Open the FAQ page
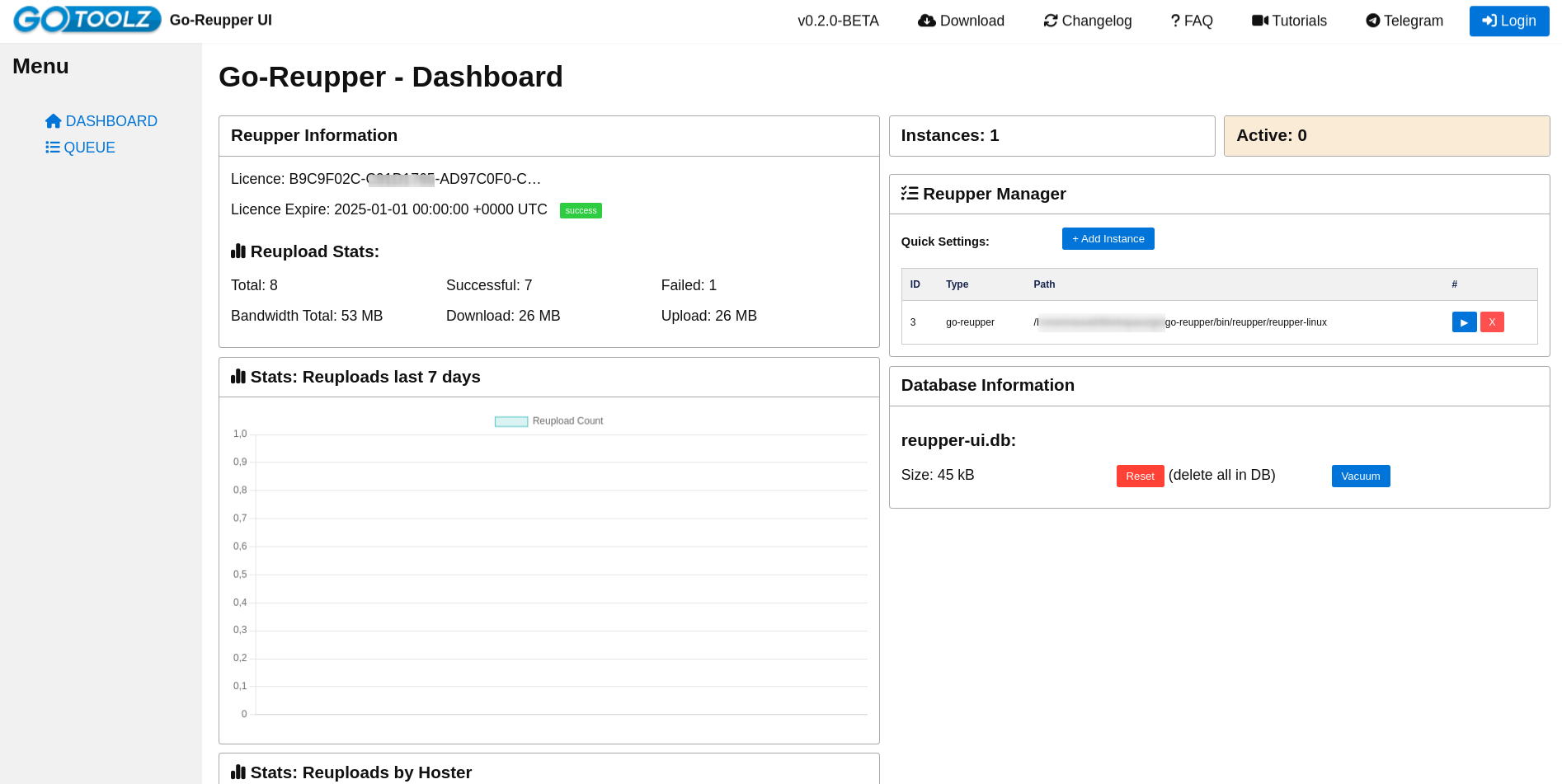 point(1192,21)
